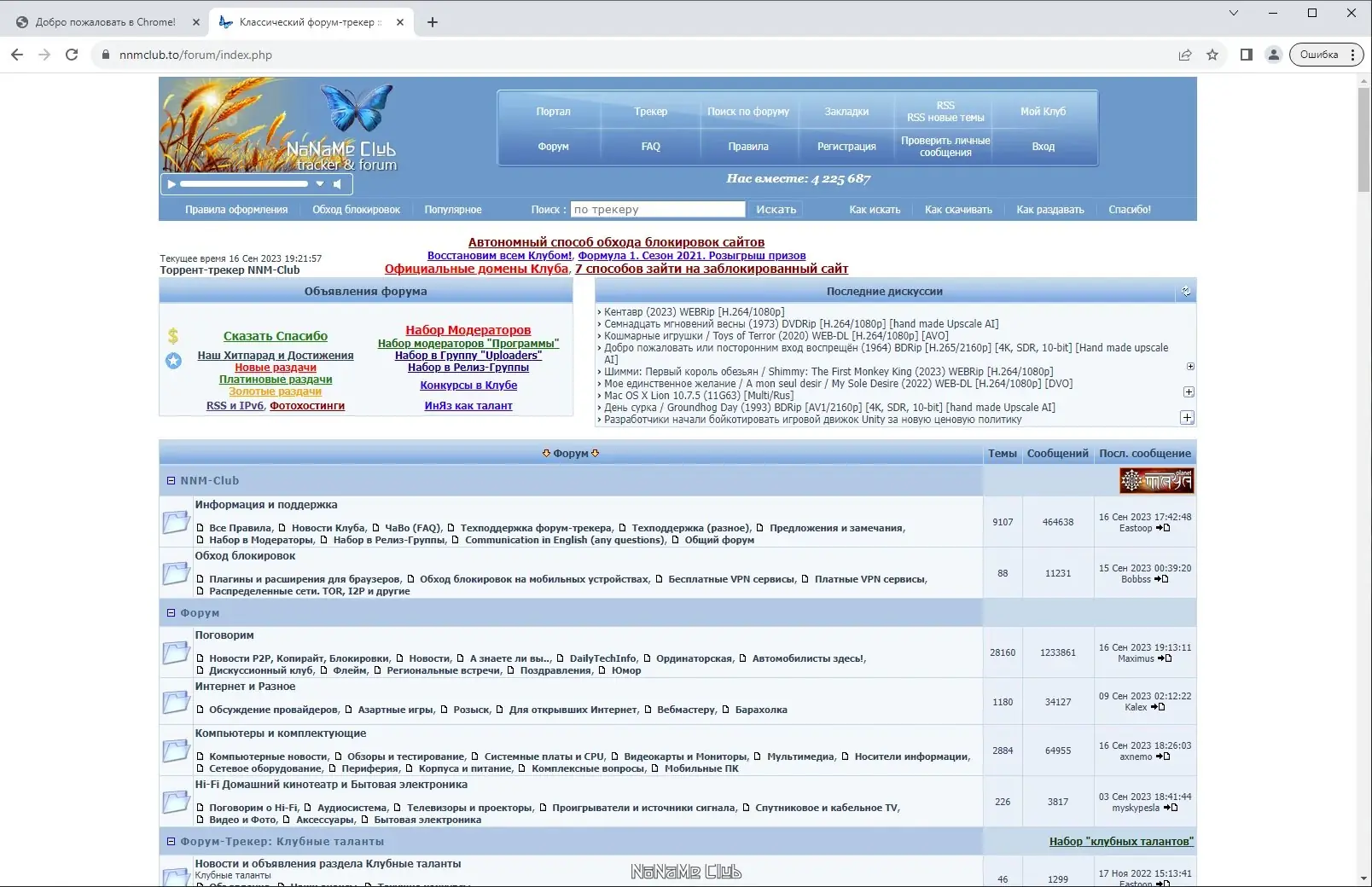Reload the page in Chrome
Image resolution: width=1372 pixels, height=887 pixels.
72,55
